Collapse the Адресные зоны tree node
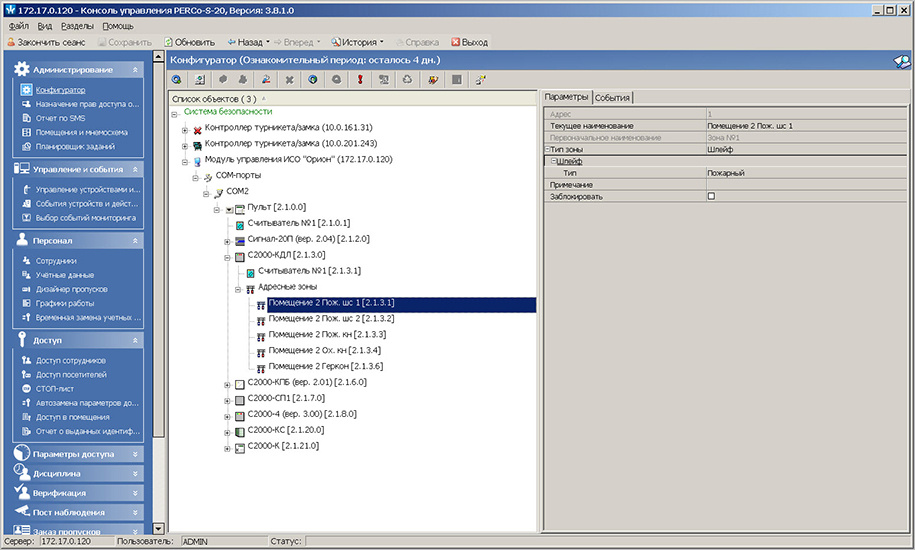Viewport: 915px width, 550px height. pyautogui.click(x=239, y=288)
